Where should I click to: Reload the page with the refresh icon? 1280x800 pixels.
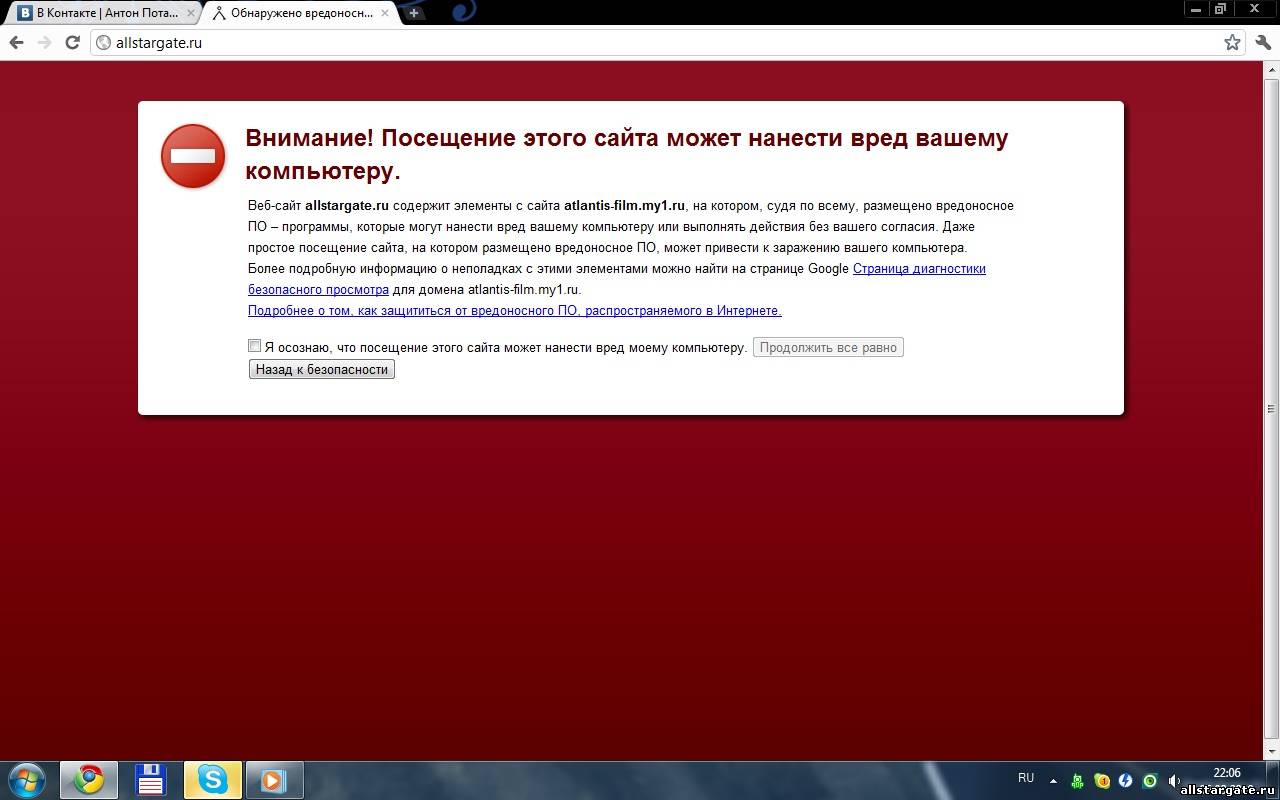click(72, 43)
